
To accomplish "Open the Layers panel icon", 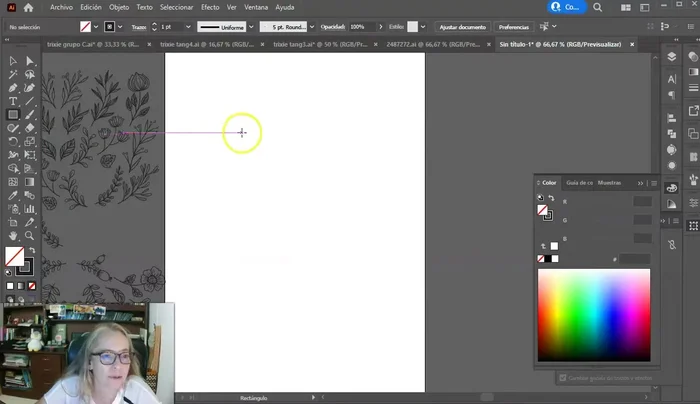I will (671, 57).
